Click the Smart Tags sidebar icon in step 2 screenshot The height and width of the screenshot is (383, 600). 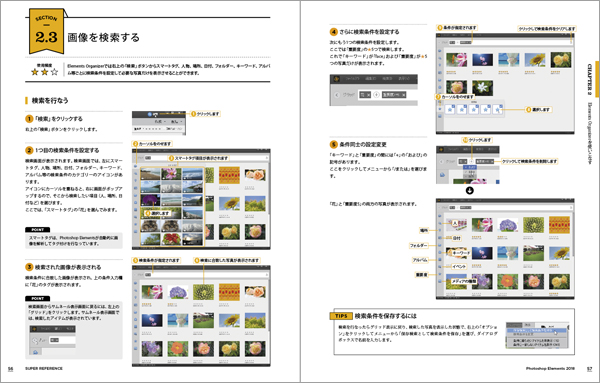coord(135,166)
